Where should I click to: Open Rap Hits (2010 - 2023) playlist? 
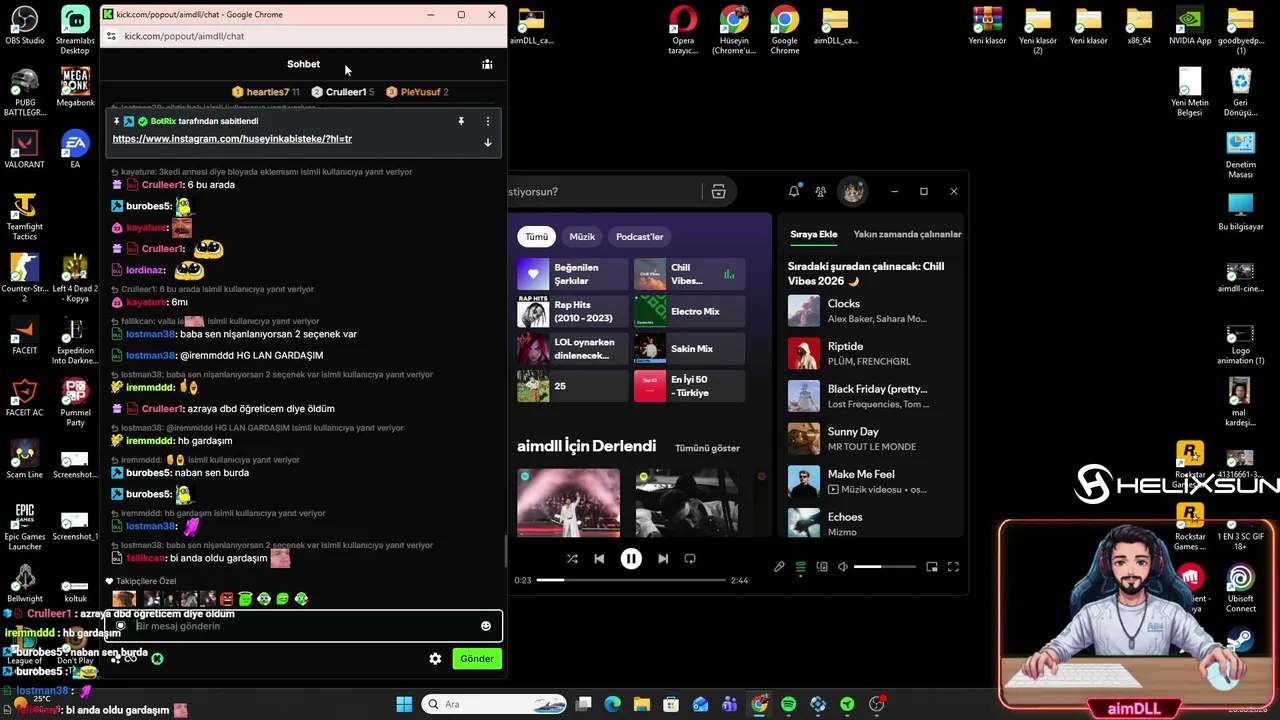[572, 311]
